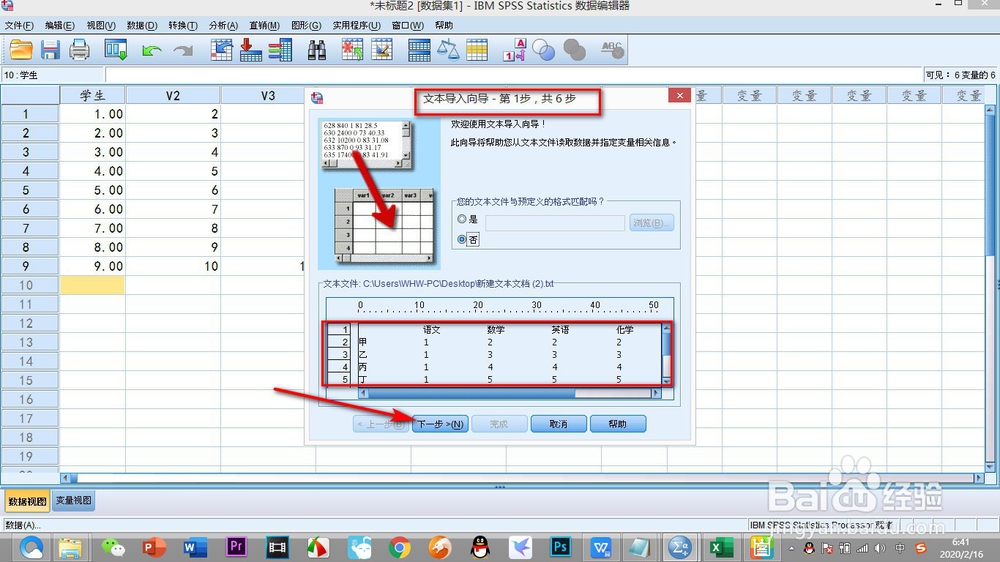This screenshot has width=1000, height=562.
Task: Find with the binoculars icon
Action: (317, 50)
